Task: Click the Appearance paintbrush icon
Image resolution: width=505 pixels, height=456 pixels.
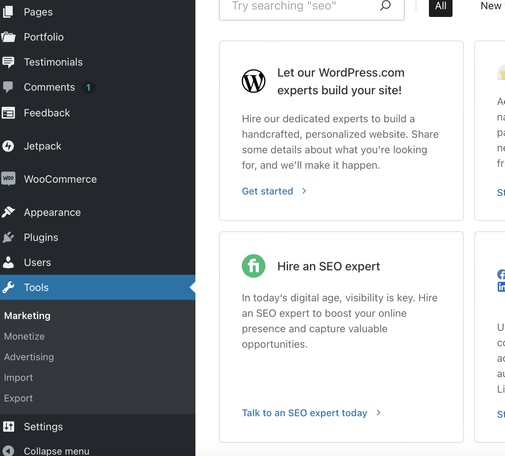Action: coord(8,212)
